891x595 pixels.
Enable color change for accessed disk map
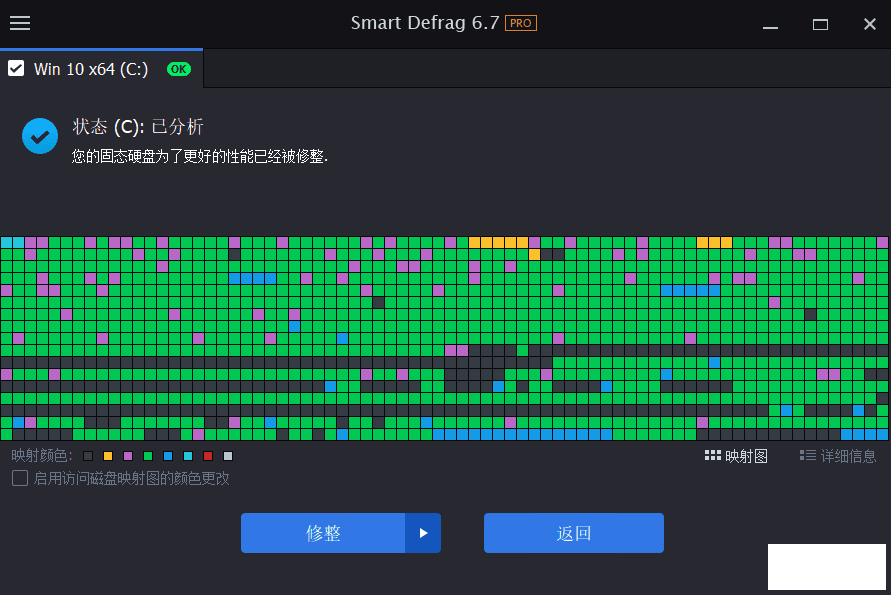click(20, 478)
